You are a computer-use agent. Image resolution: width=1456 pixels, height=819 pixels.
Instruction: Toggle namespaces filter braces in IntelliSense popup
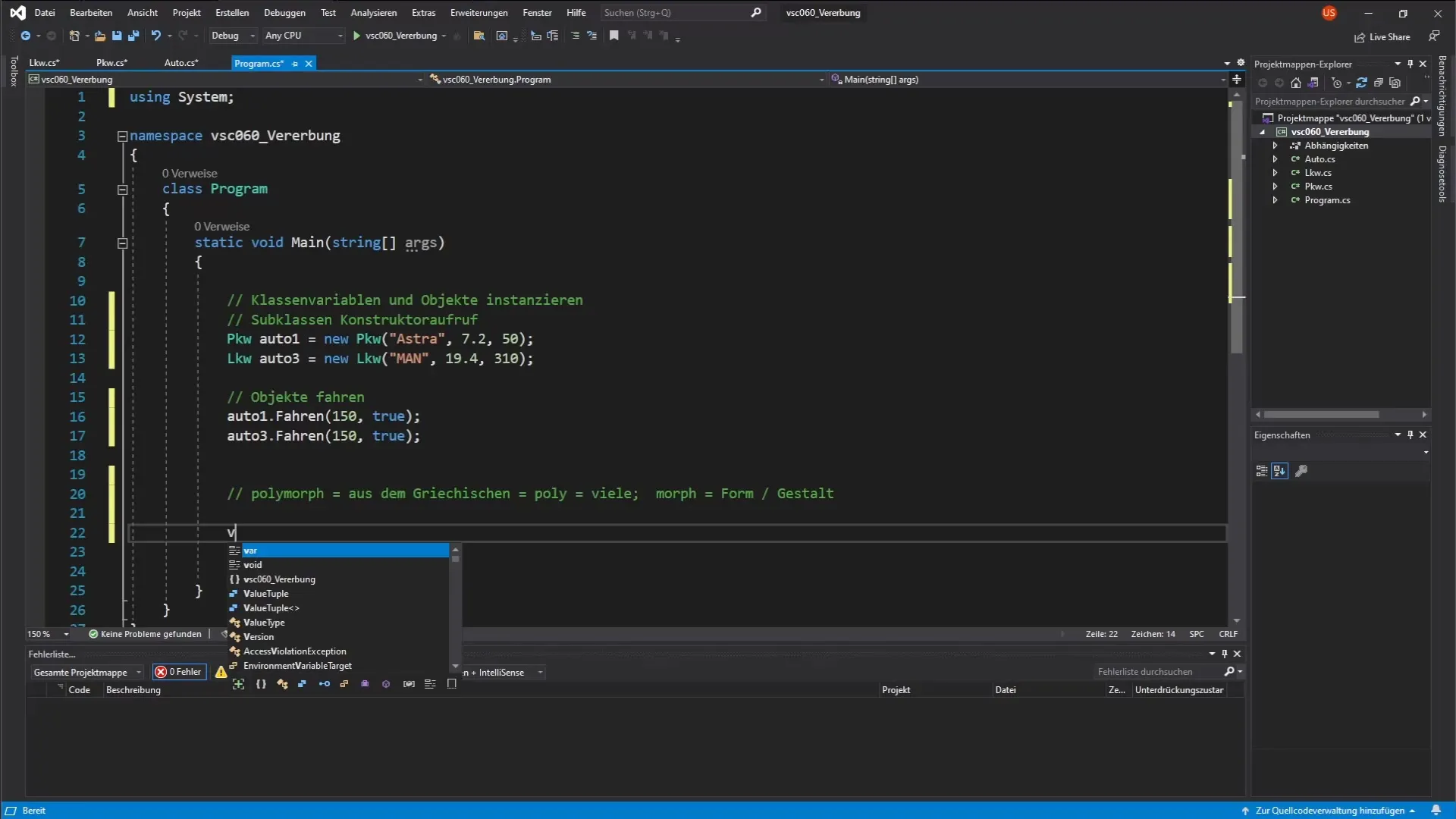261,684
